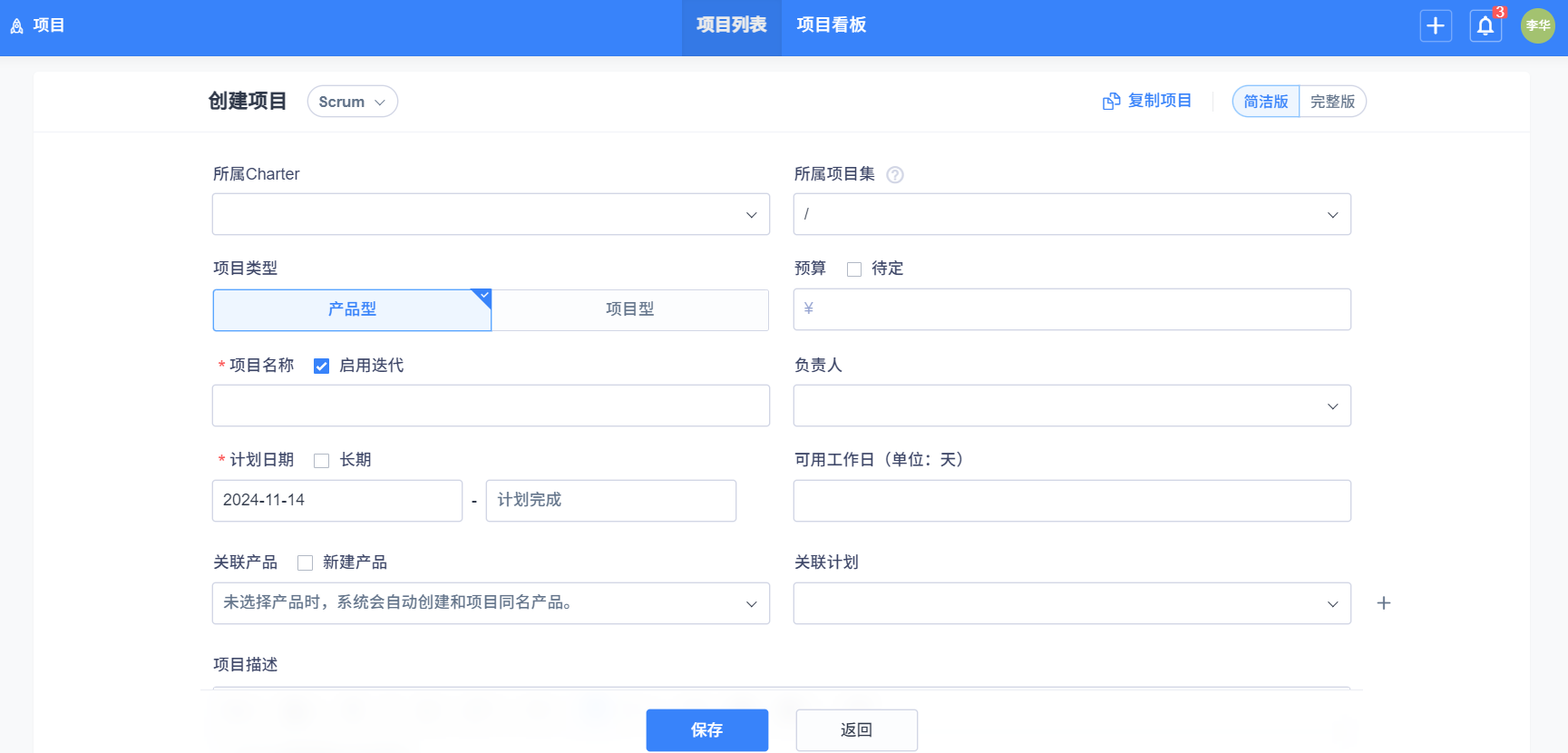Expand the 所属Charter dropdown
This screenshot has width=1568, height=753.
(x=491, y=214)
